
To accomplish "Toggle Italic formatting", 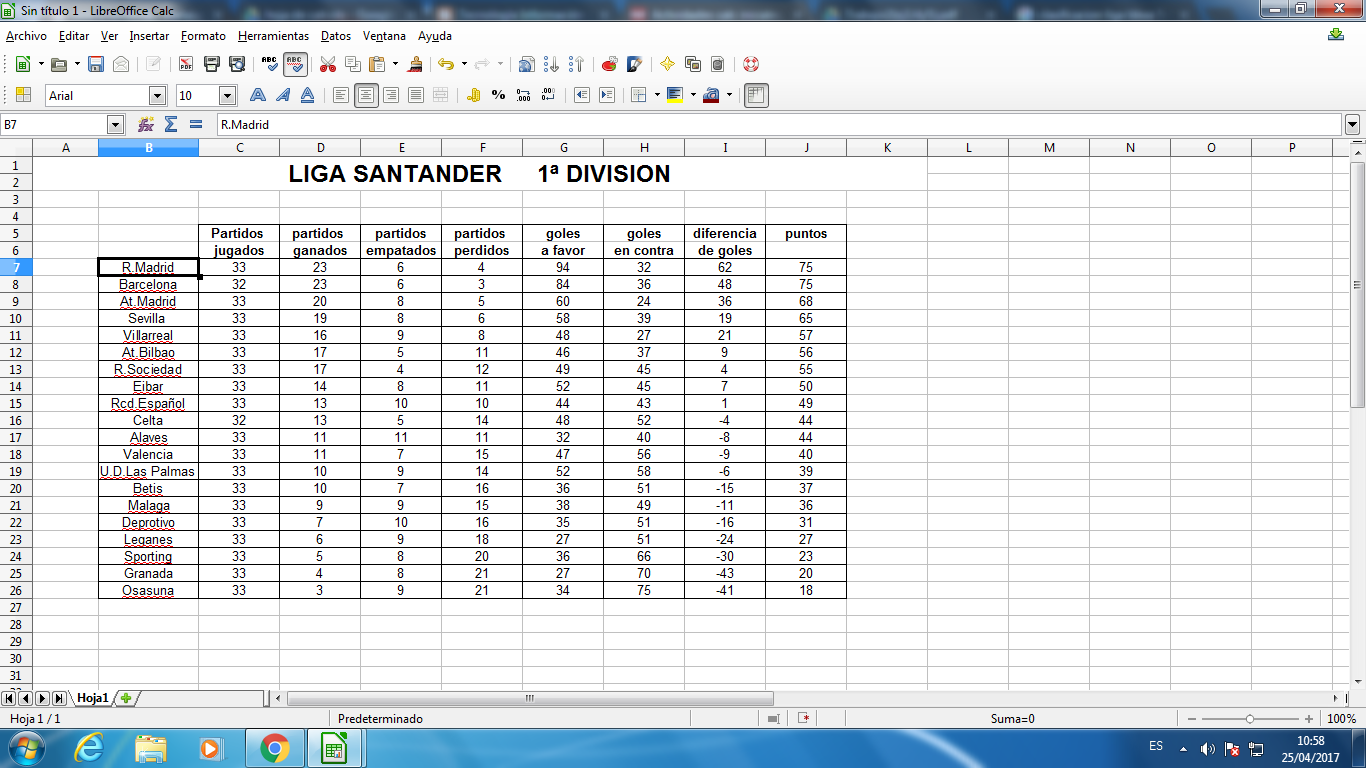I will tap(283, 95).
